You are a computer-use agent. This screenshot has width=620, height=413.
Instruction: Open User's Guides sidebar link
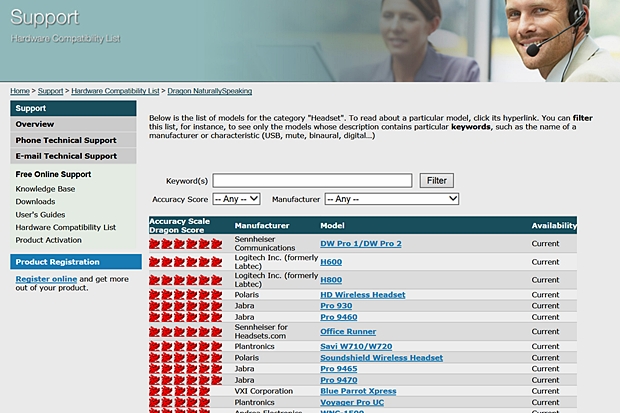click(40, 214)
